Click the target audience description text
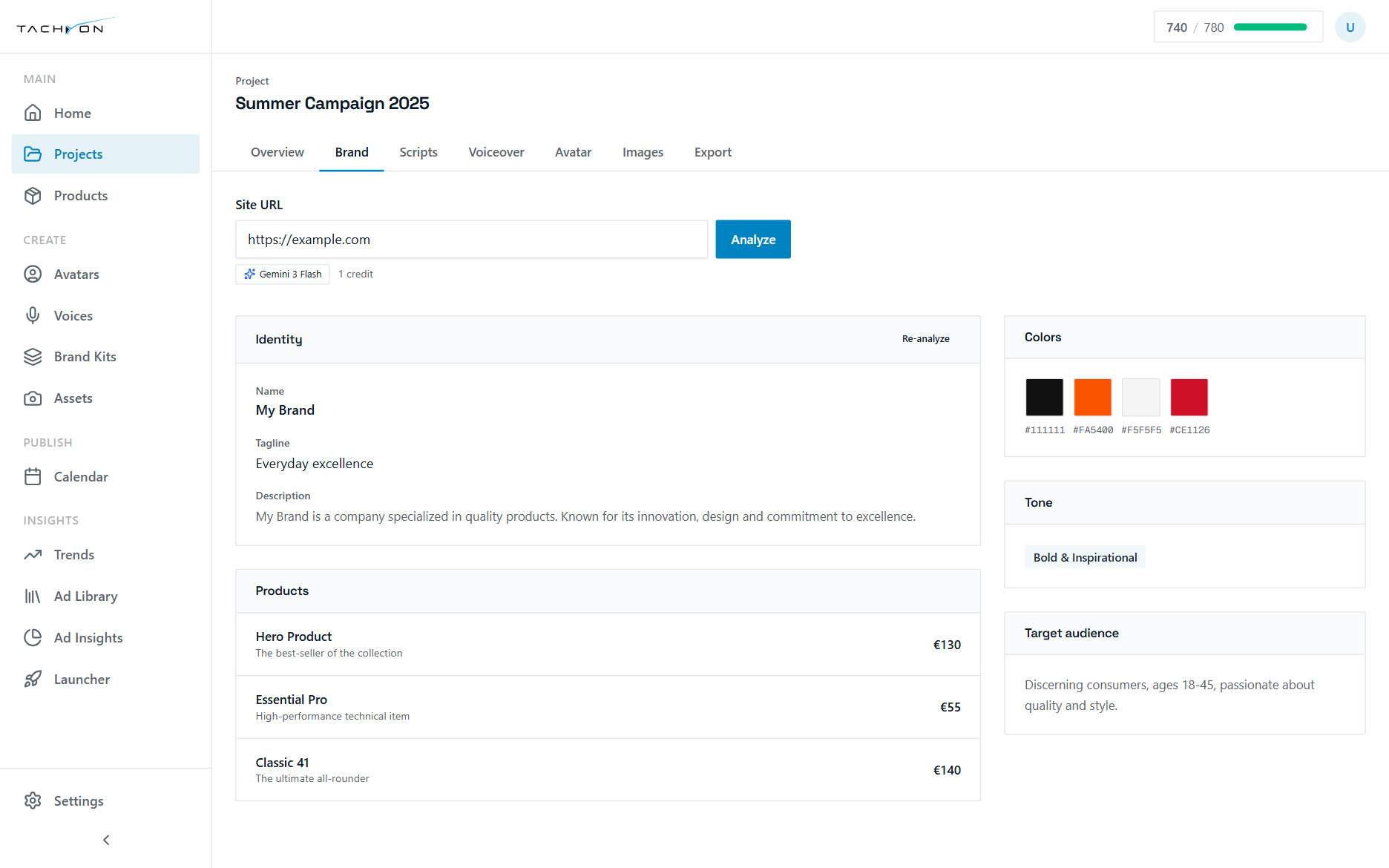This screenshot has height=868, width=1389. pyautogui.click(x=1169, y=695)
